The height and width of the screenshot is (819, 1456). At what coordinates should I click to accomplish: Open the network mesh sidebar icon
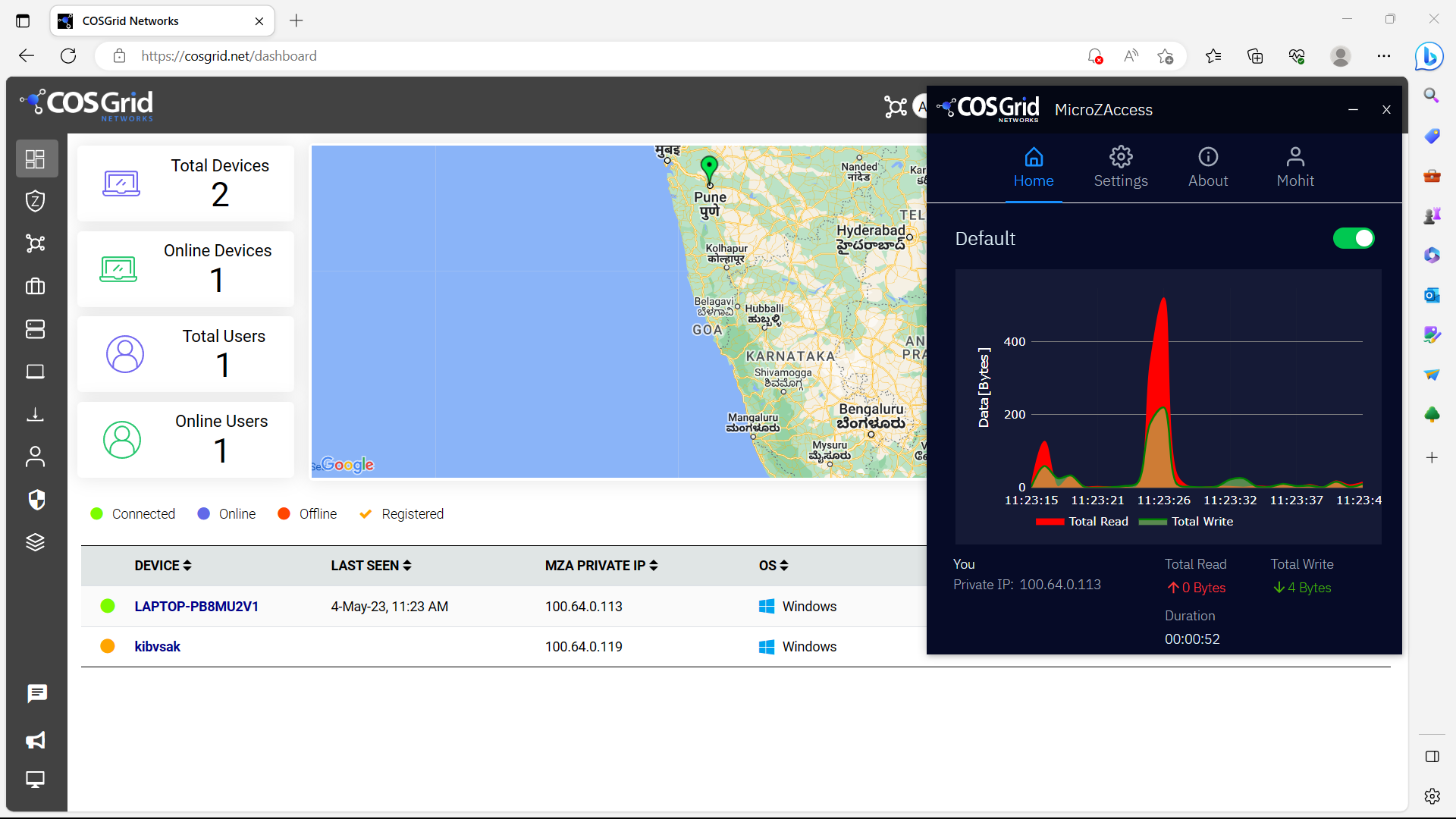(36, 243)
